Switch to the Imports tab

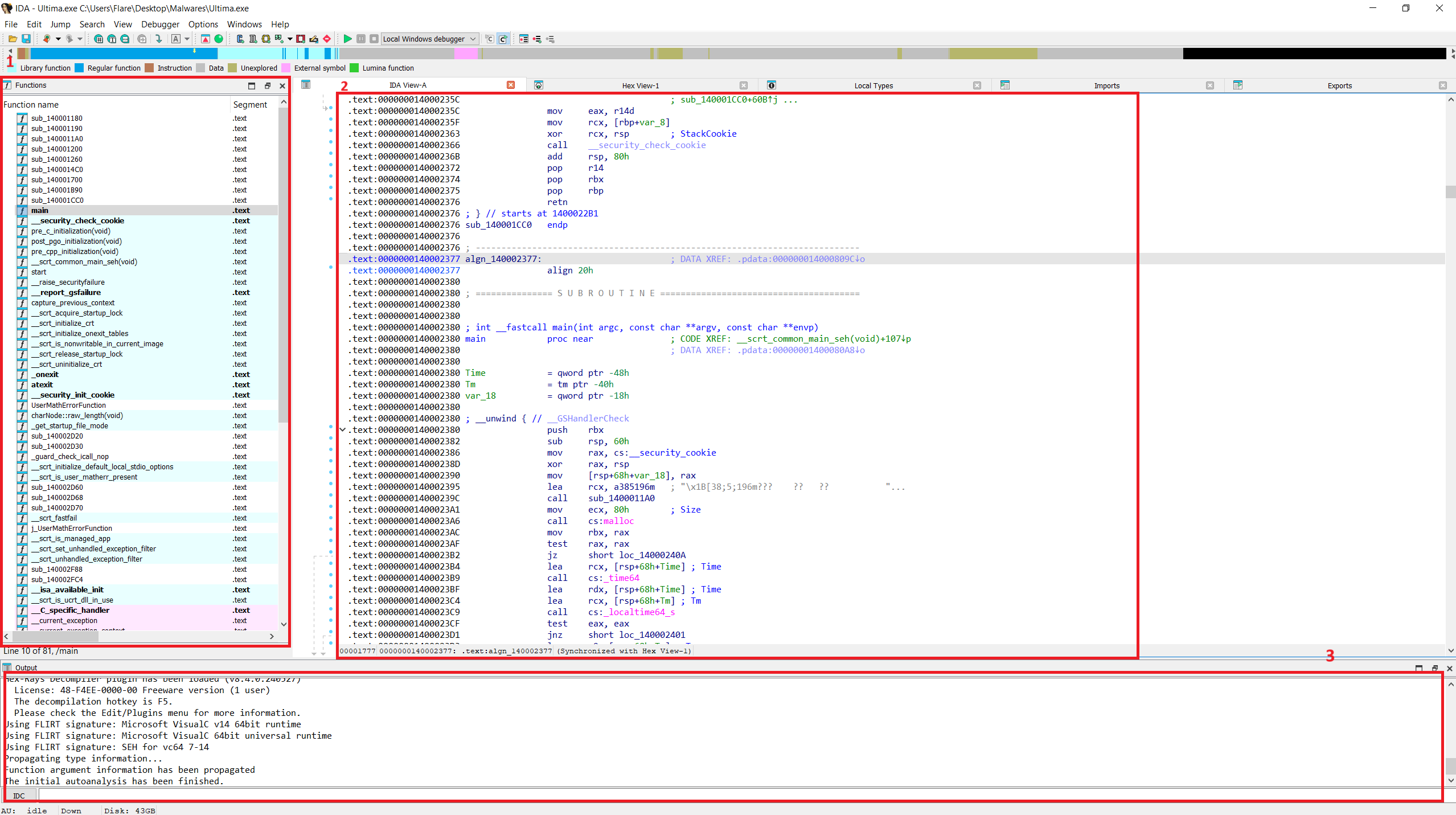[1106, 85]
